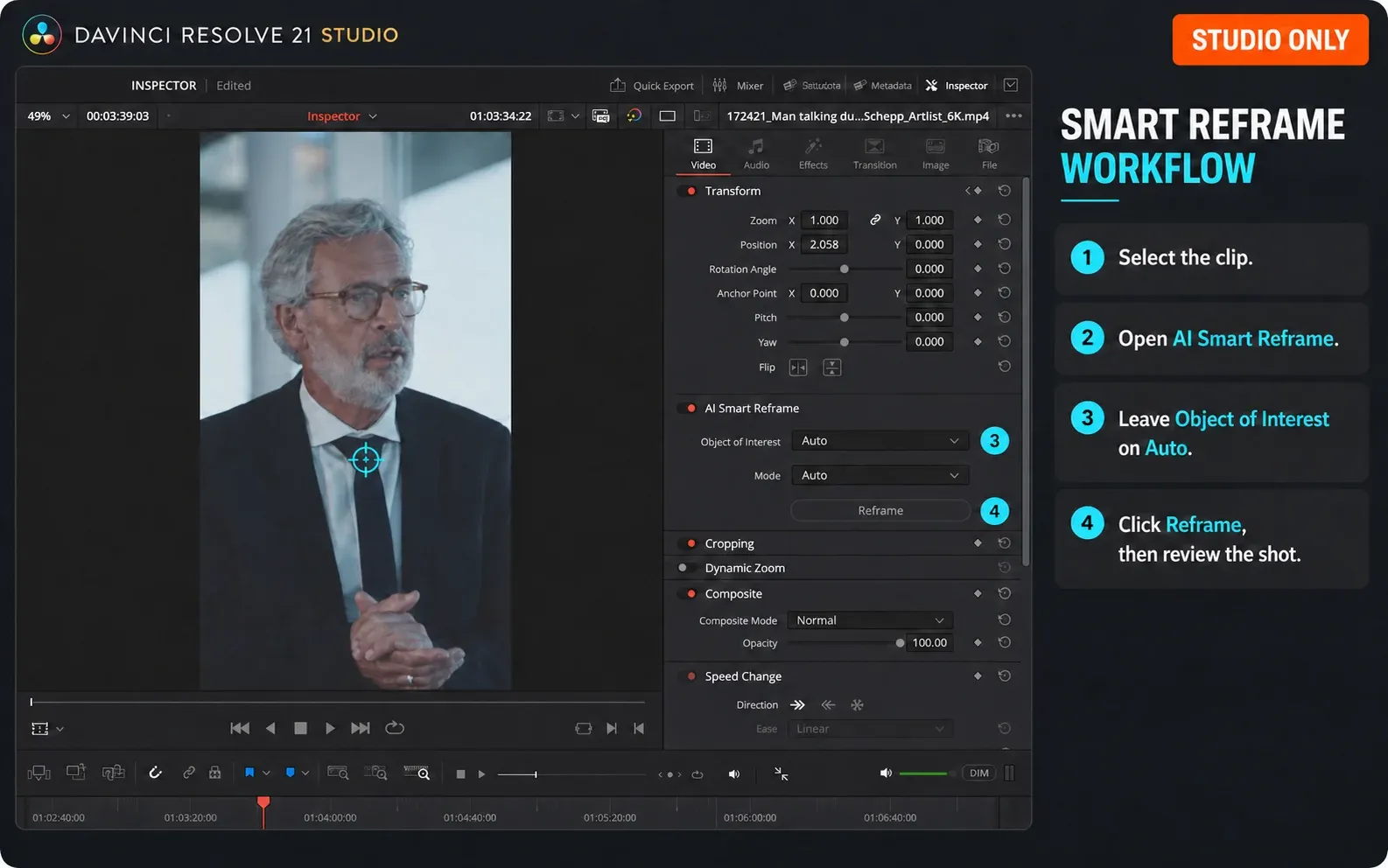Reset the Cropping section
Viewport: 1388px width, 868px height.
pyautogui.click(x=1005, y=543)
